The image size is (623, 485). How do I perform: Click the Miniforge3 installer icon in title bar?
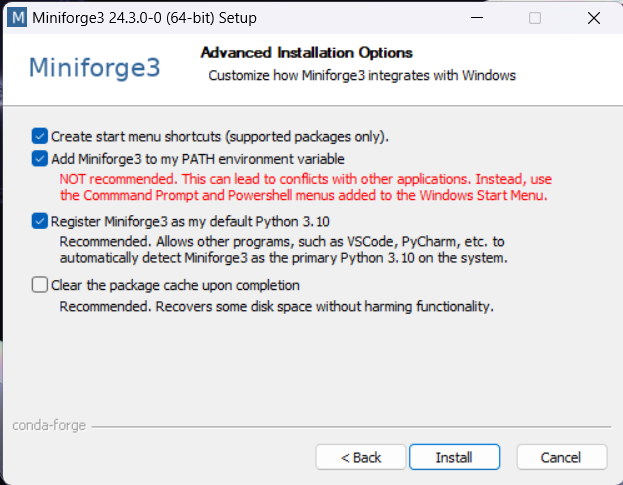coord(17,17)
